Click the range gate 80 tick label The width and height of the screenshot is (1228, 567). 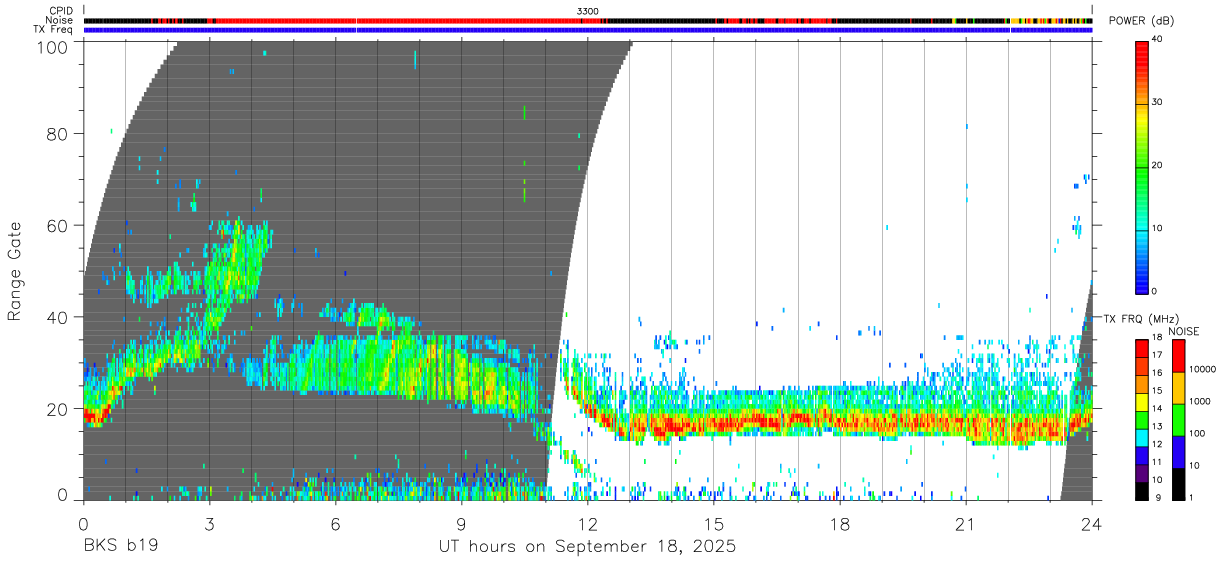click(x=57, y=134)
